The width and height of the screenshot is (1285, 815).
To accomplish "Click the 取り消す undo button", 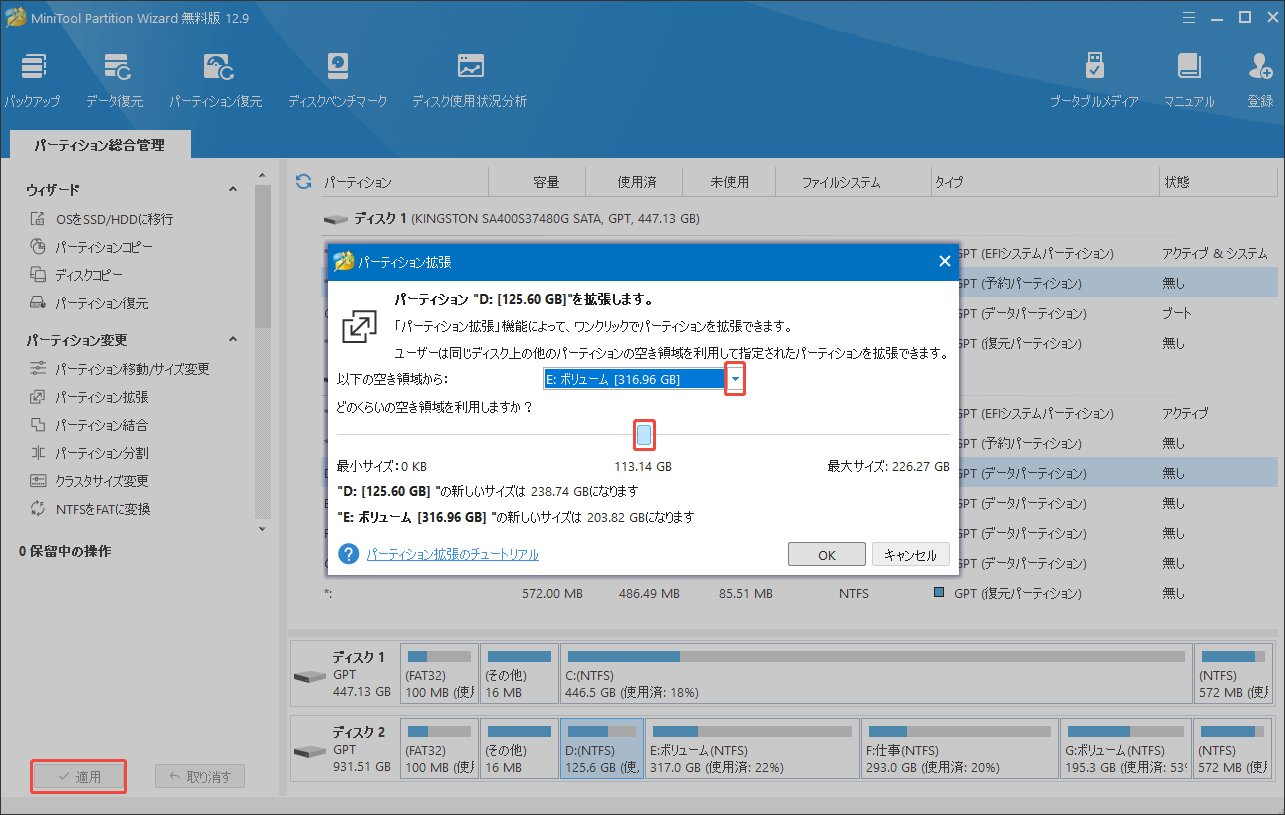I will pyautogui.click(x=200, y=777).
